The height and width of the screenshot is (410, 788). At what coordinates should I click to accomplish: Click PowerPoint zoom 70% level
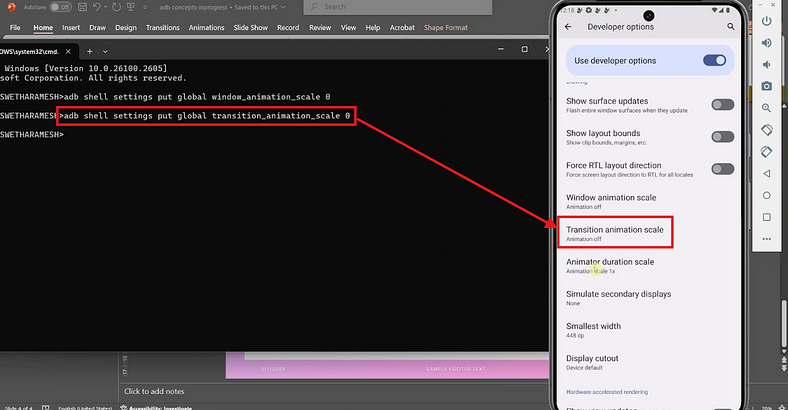click(x=767, y=407)
